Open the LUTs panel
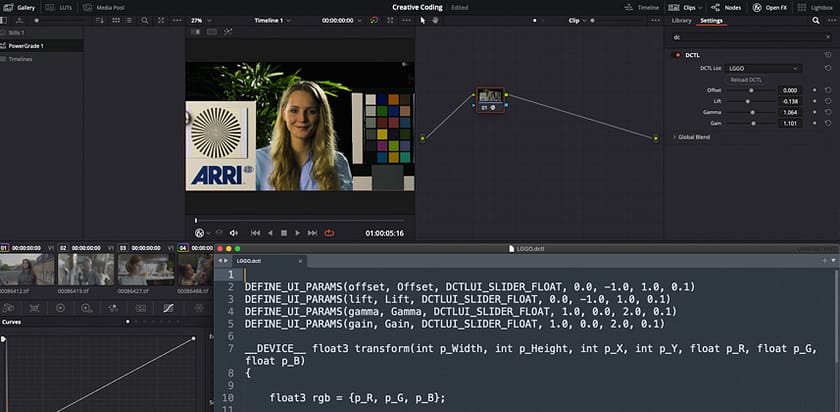This screenshot has width=840, height=412. point(59,8)
